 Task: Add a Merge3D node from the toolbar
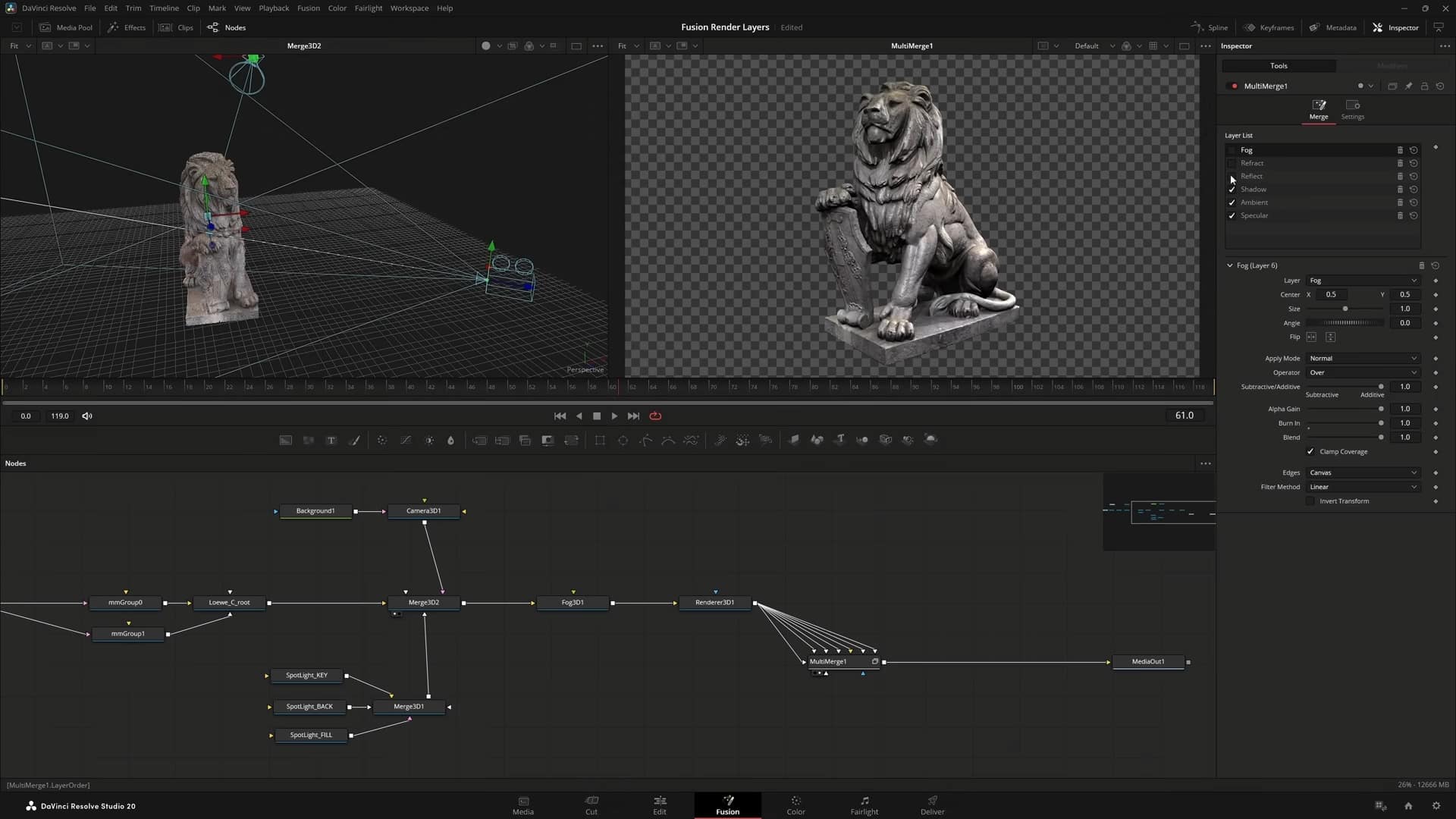pos(862,440)
